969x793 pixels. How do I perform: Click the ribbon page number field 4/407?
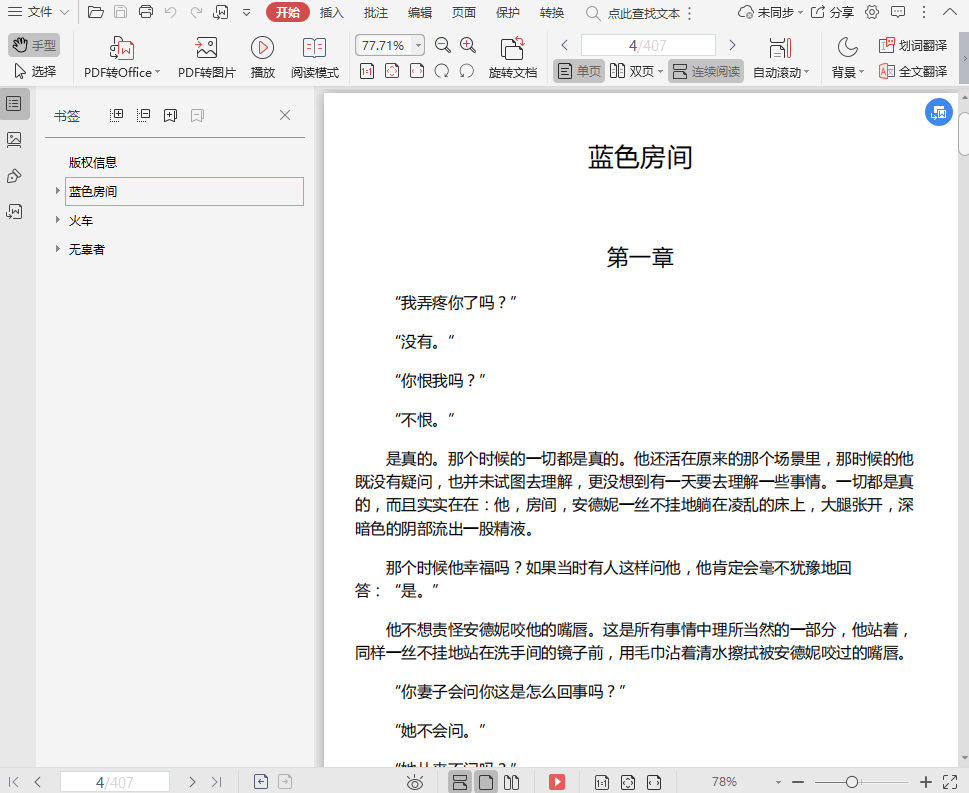pyautogui.click(x=648, y=45)
